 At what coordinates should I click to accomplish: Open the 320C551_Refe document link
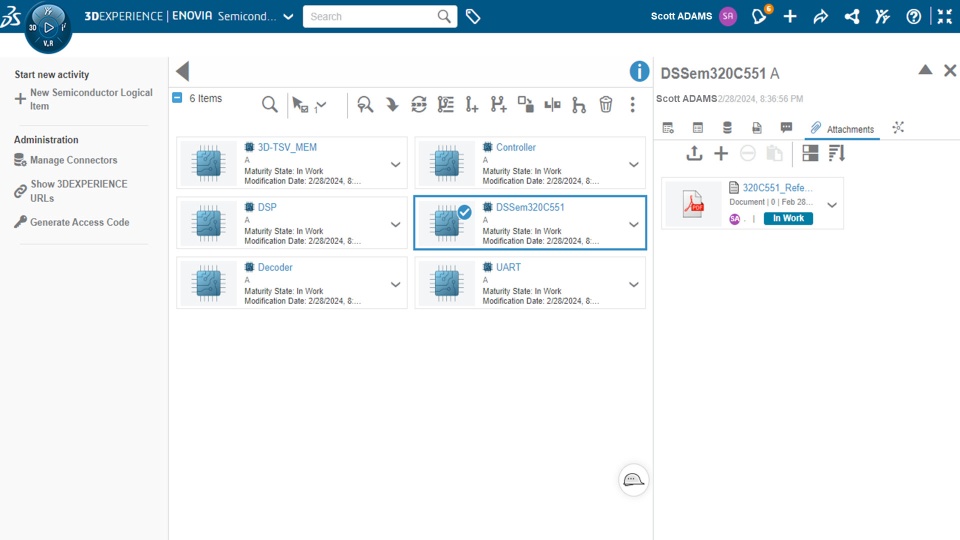778,187
